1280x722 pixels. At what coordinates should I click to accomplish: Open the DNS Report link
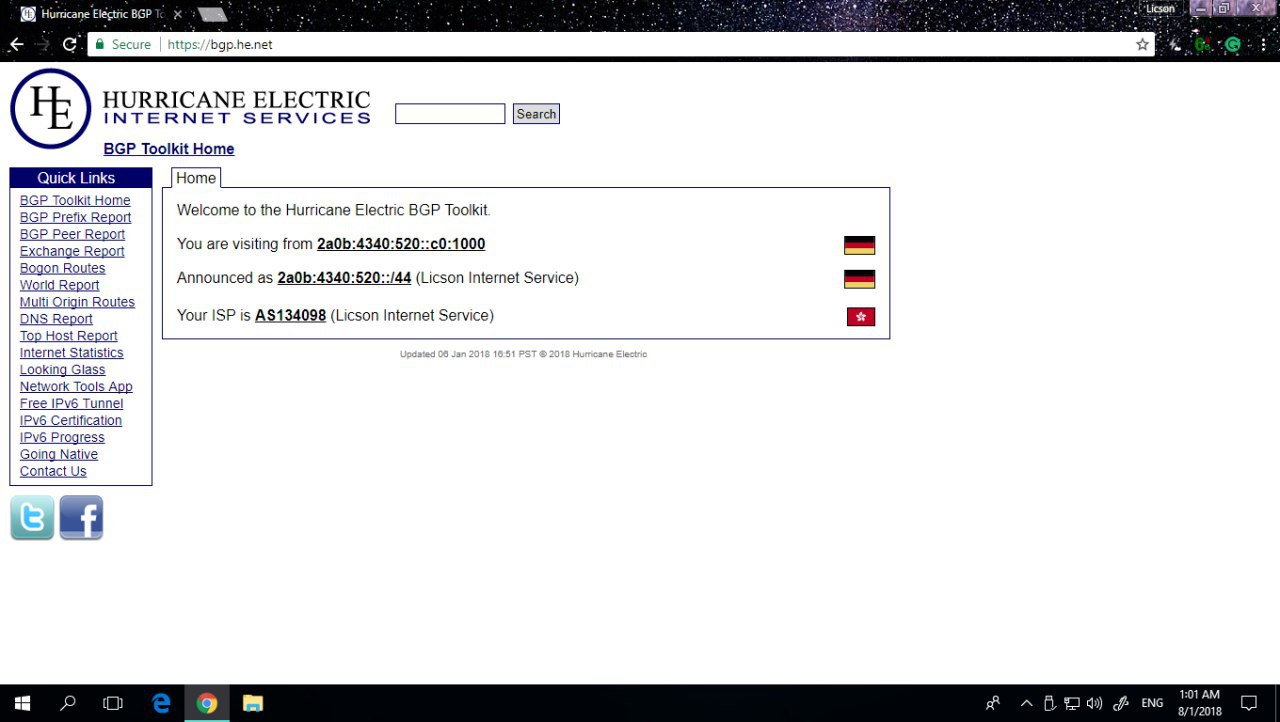[x=56, y=319]
